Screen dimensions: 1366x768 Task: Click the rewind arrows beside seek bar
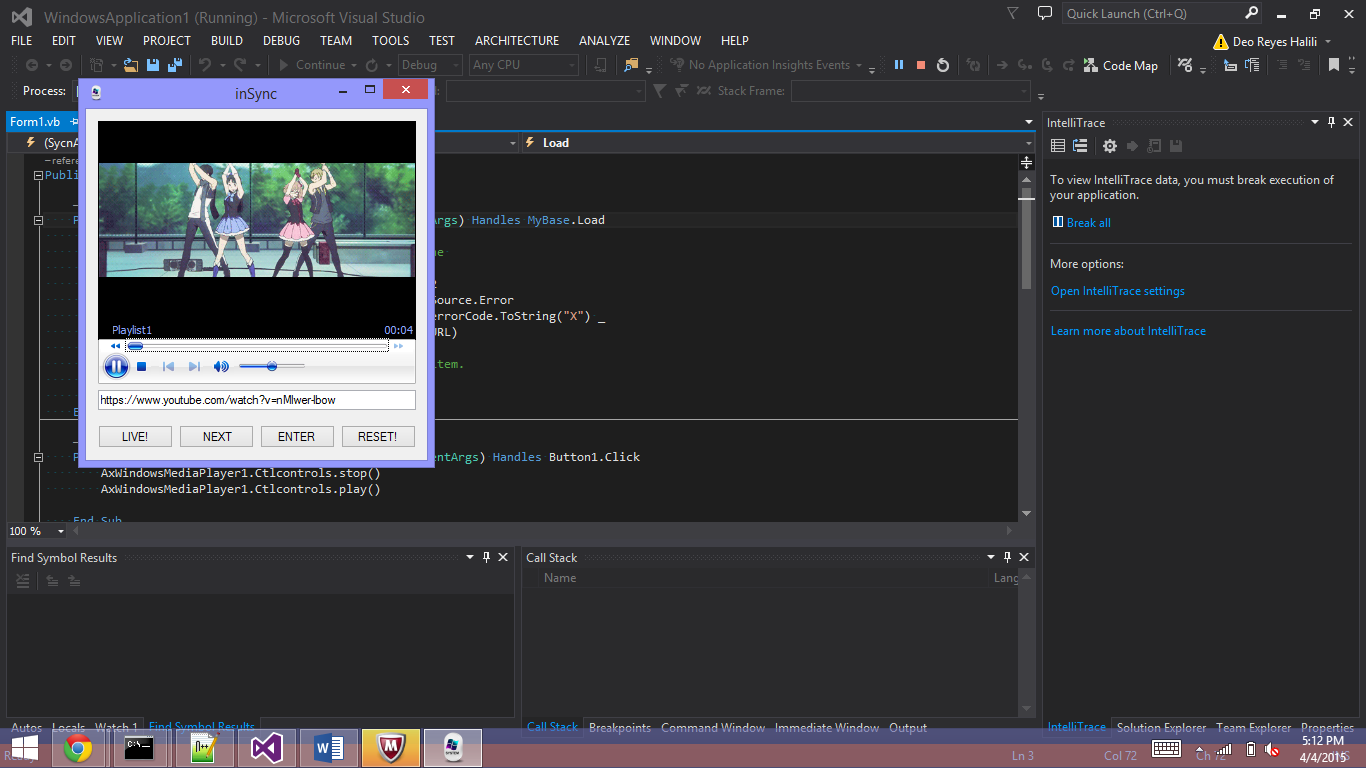[116, 346]
